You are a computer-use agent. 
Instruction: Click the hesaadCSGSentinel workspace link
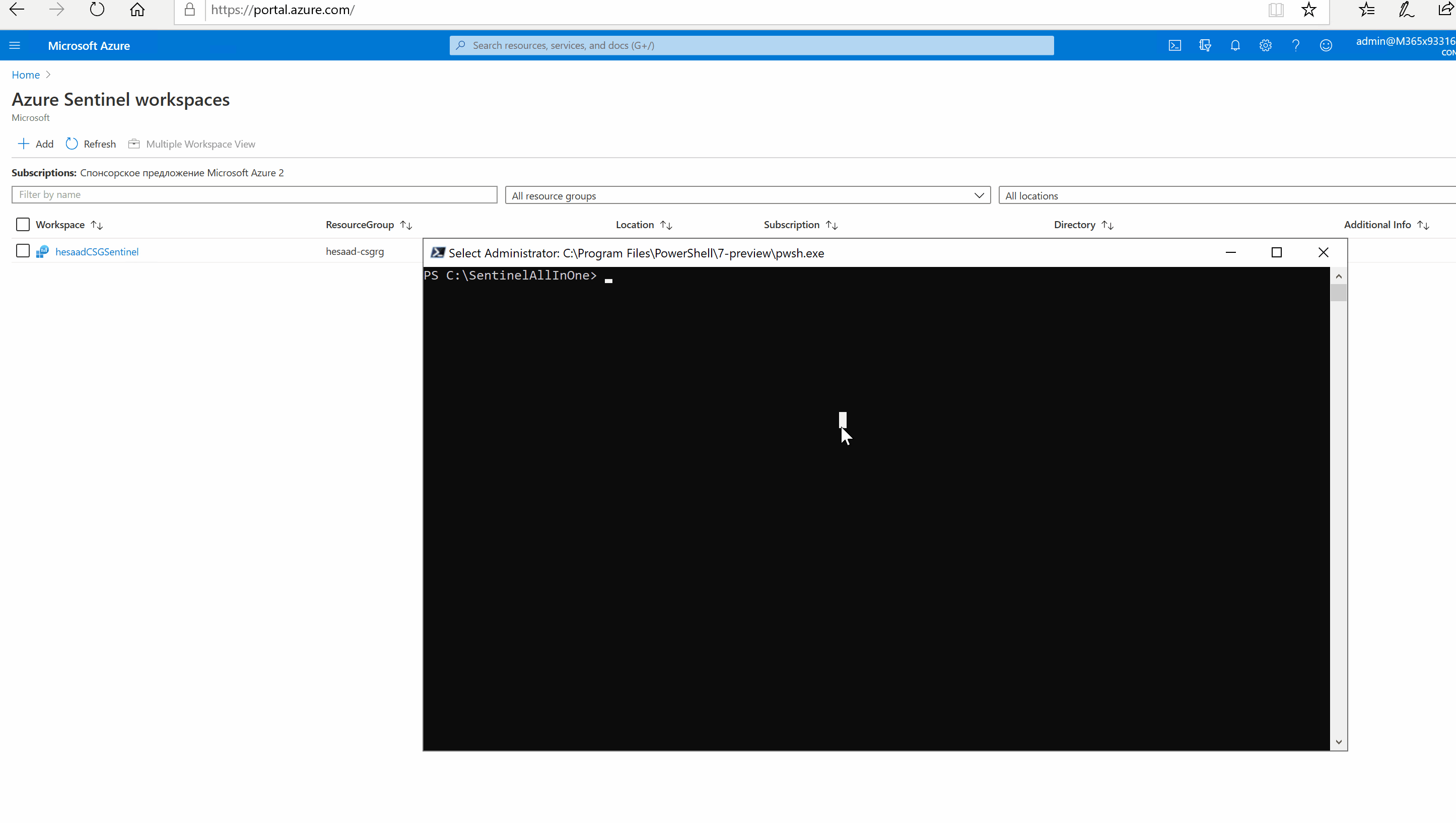coord(96,251)
